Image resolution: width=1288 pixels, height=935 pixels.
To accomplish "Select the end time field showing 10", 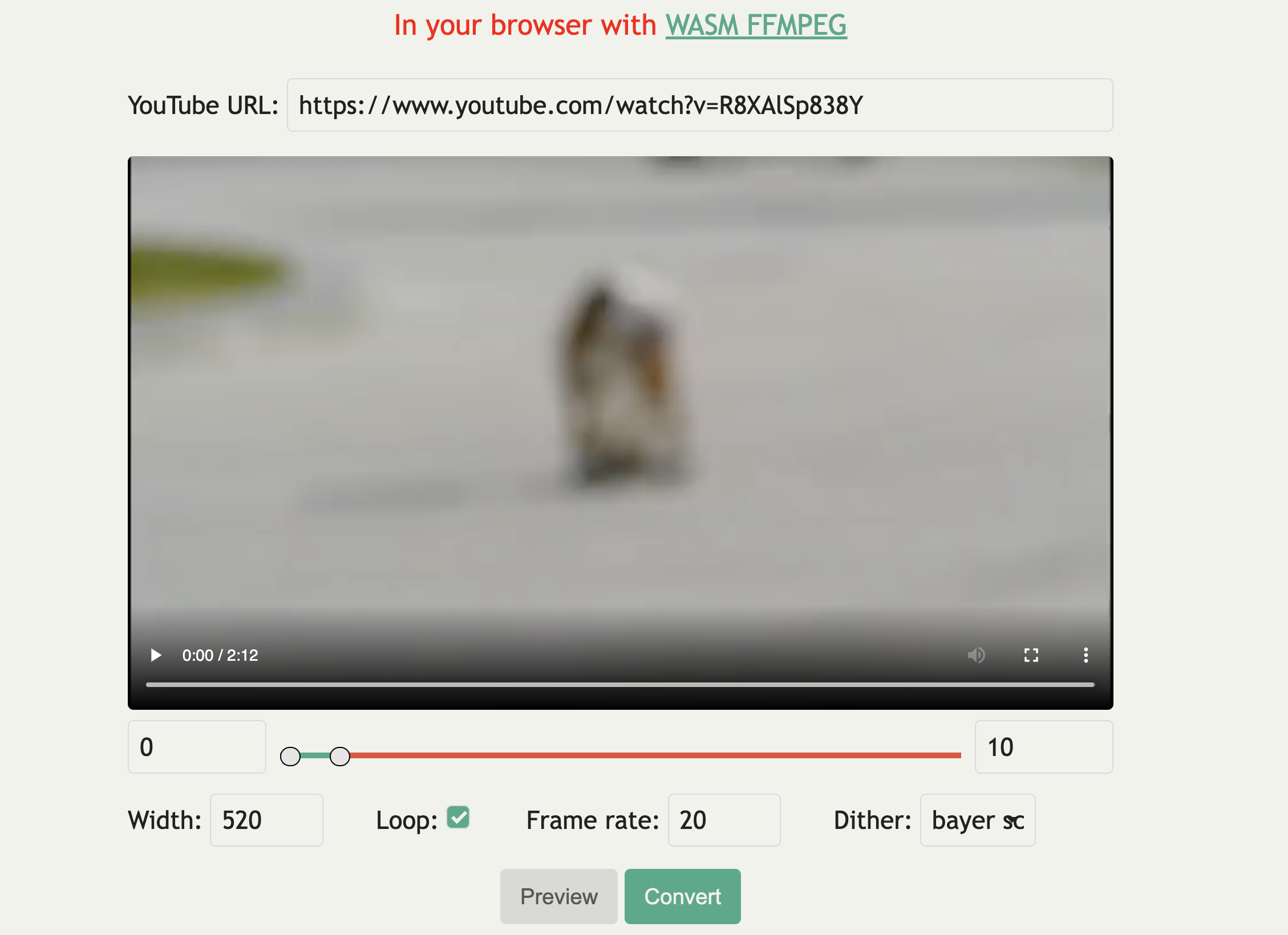I will pyautogui.click(x=1043, y=747).
